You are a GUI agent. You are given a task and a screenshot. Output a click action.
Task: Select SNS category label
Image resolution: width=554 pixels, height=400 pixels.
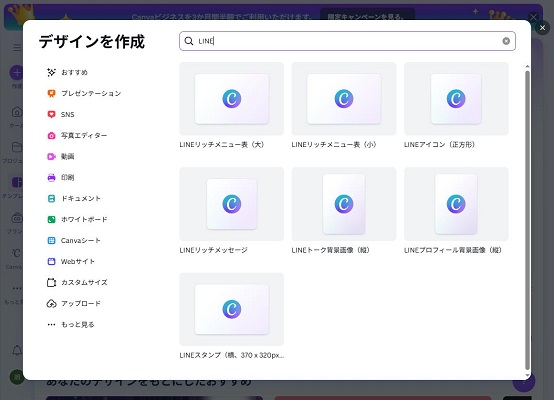pos(67,114)
